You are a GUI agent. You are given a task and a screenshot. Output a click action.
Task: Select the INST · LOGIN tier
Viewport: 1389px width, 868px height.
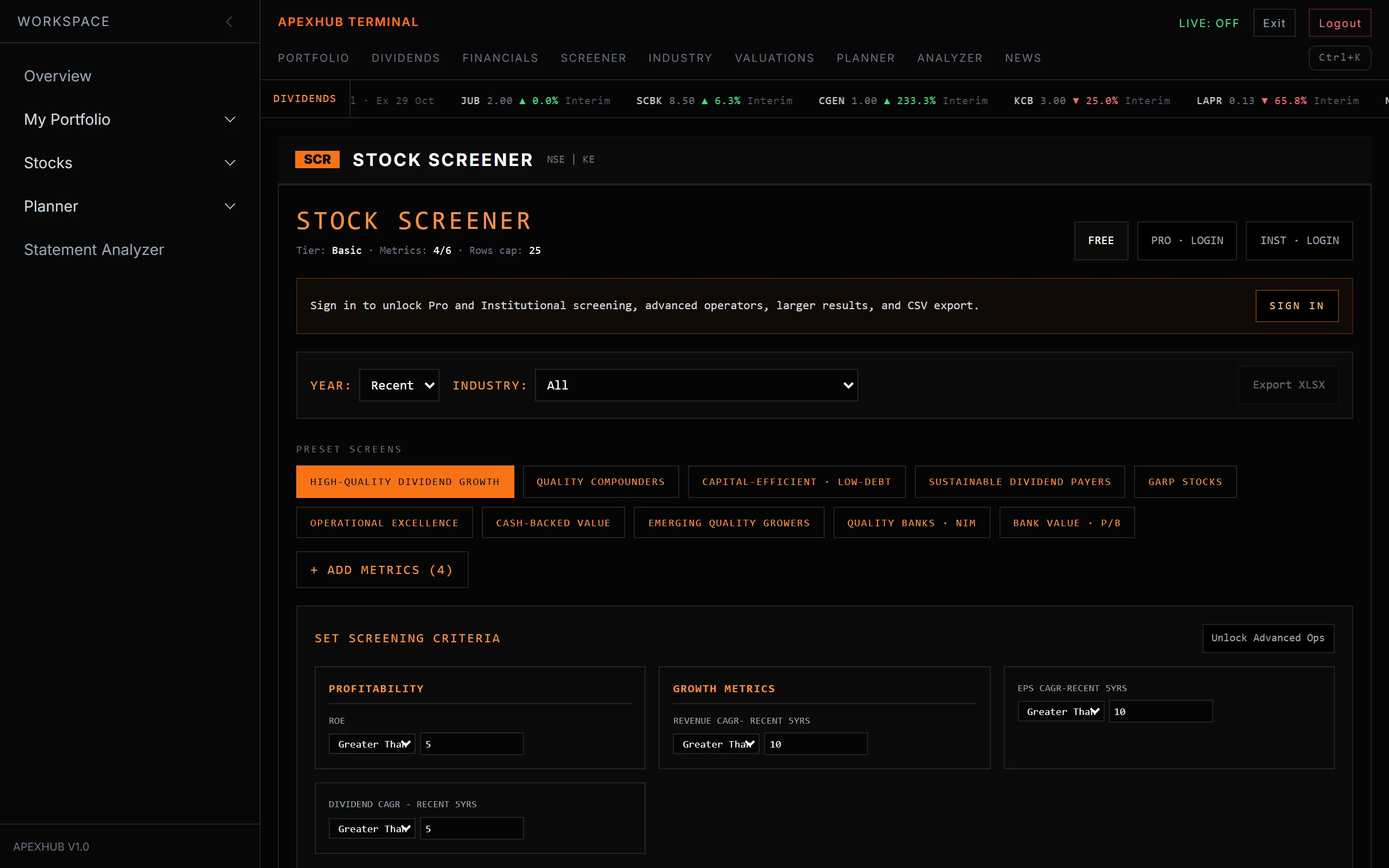[1299, 240]
